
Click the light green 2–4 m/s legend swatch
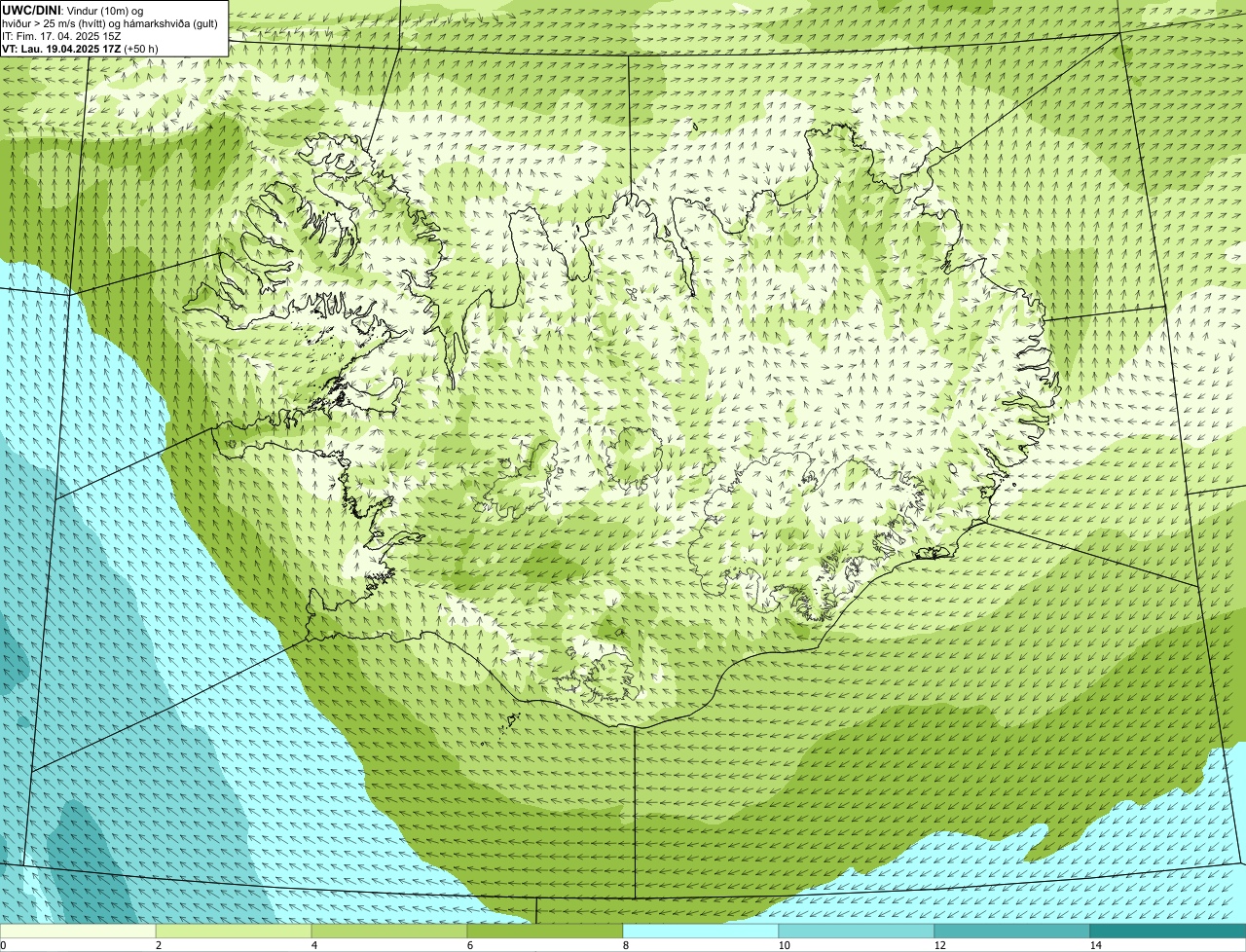coord(234,931)
